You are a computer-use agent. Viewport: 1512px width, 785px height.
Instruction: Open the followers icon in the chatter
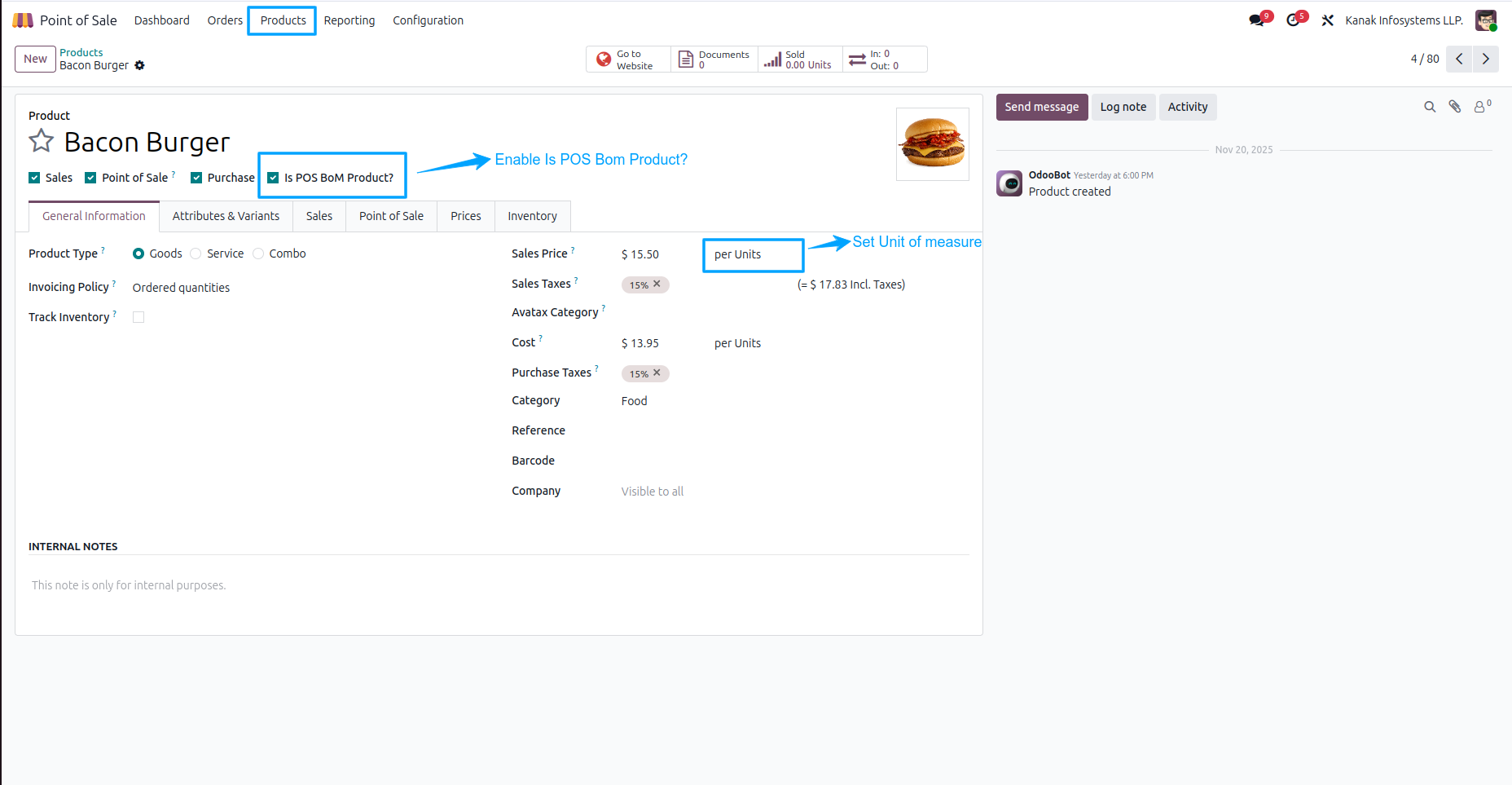(1480, 106)
